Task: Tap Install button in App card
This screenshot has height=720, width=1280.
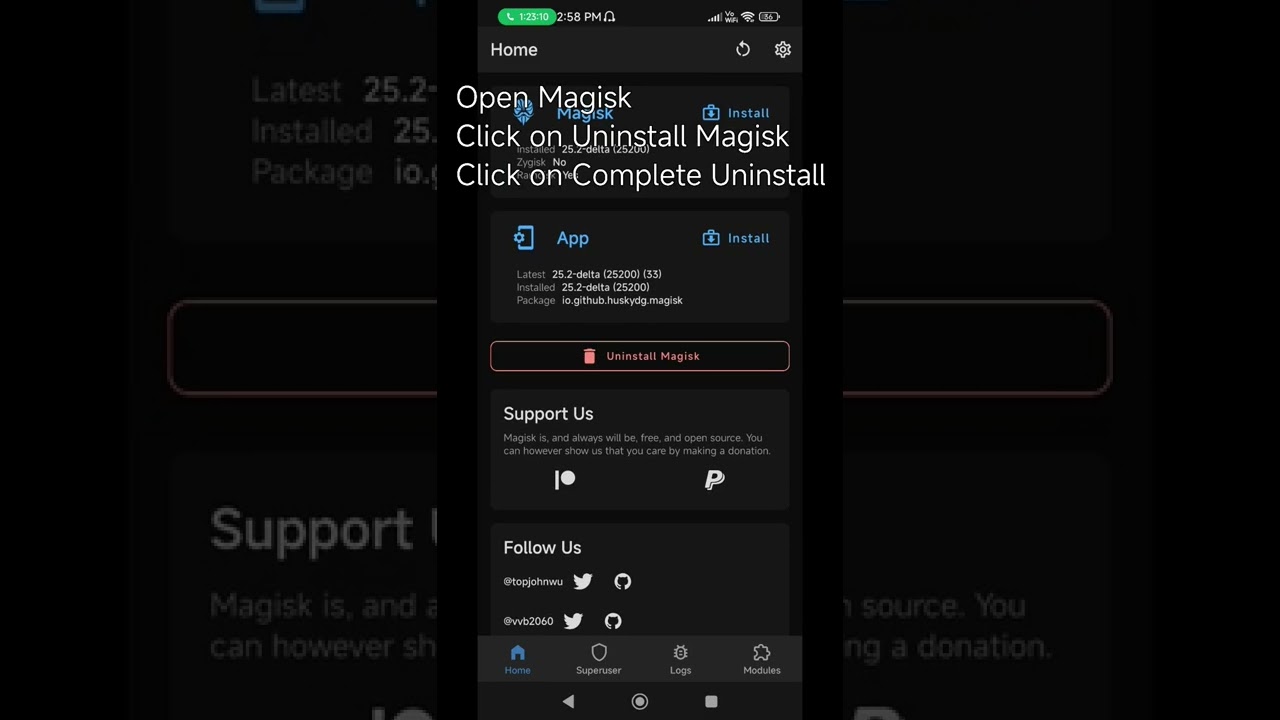Action: (x=736, y=238)
